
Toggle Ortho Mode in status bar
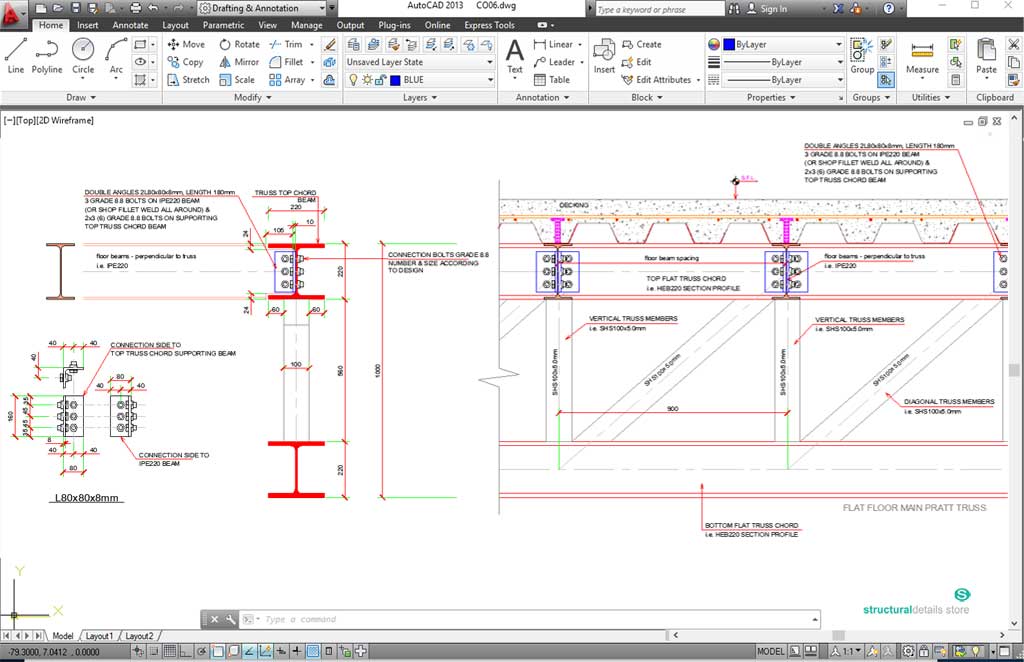(185, 651)
